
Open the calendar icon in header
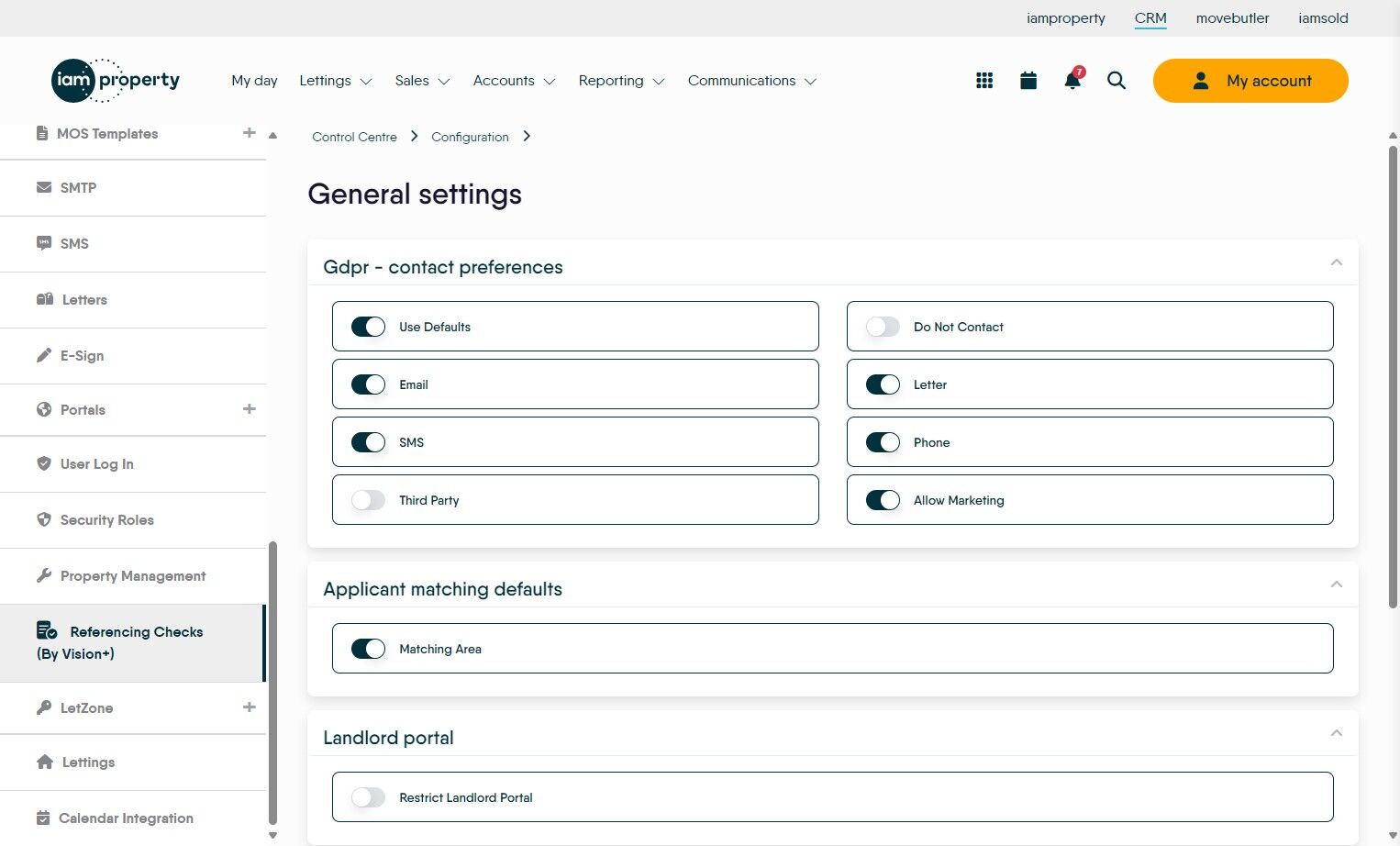(x=1028, y=81)
